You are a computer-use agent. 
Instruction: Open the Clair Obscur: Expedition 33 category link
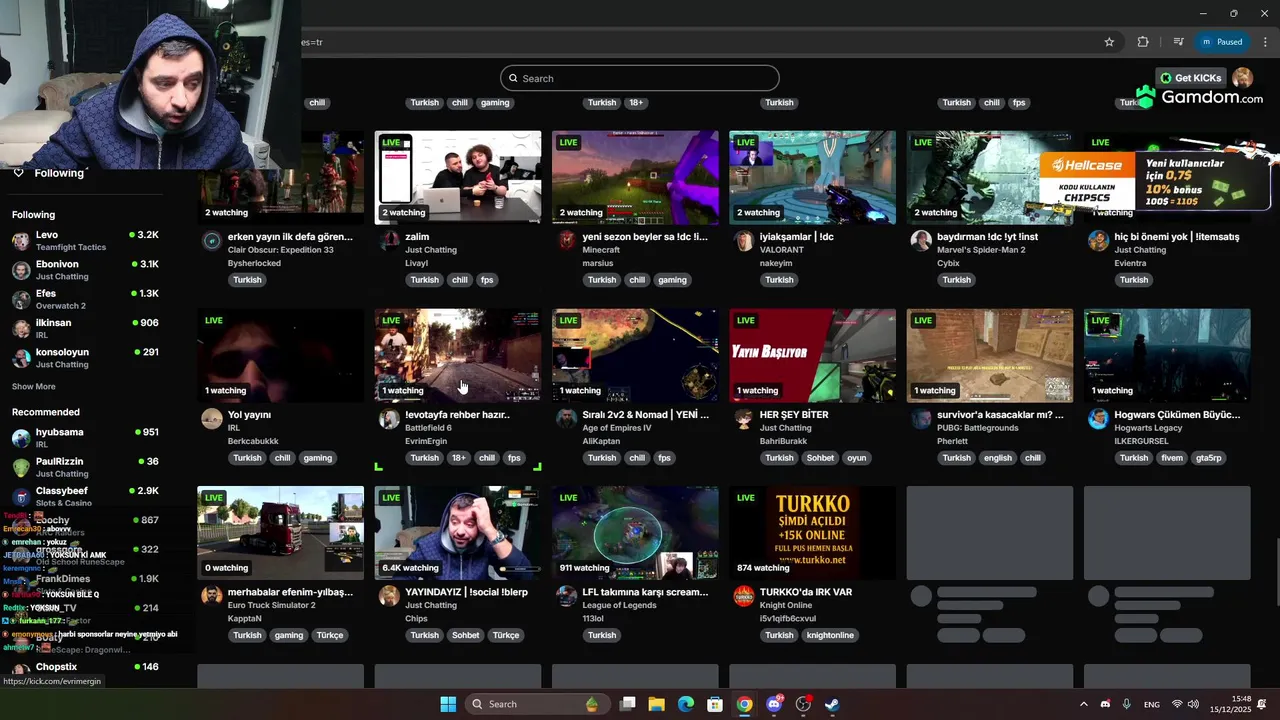point(280,250)
